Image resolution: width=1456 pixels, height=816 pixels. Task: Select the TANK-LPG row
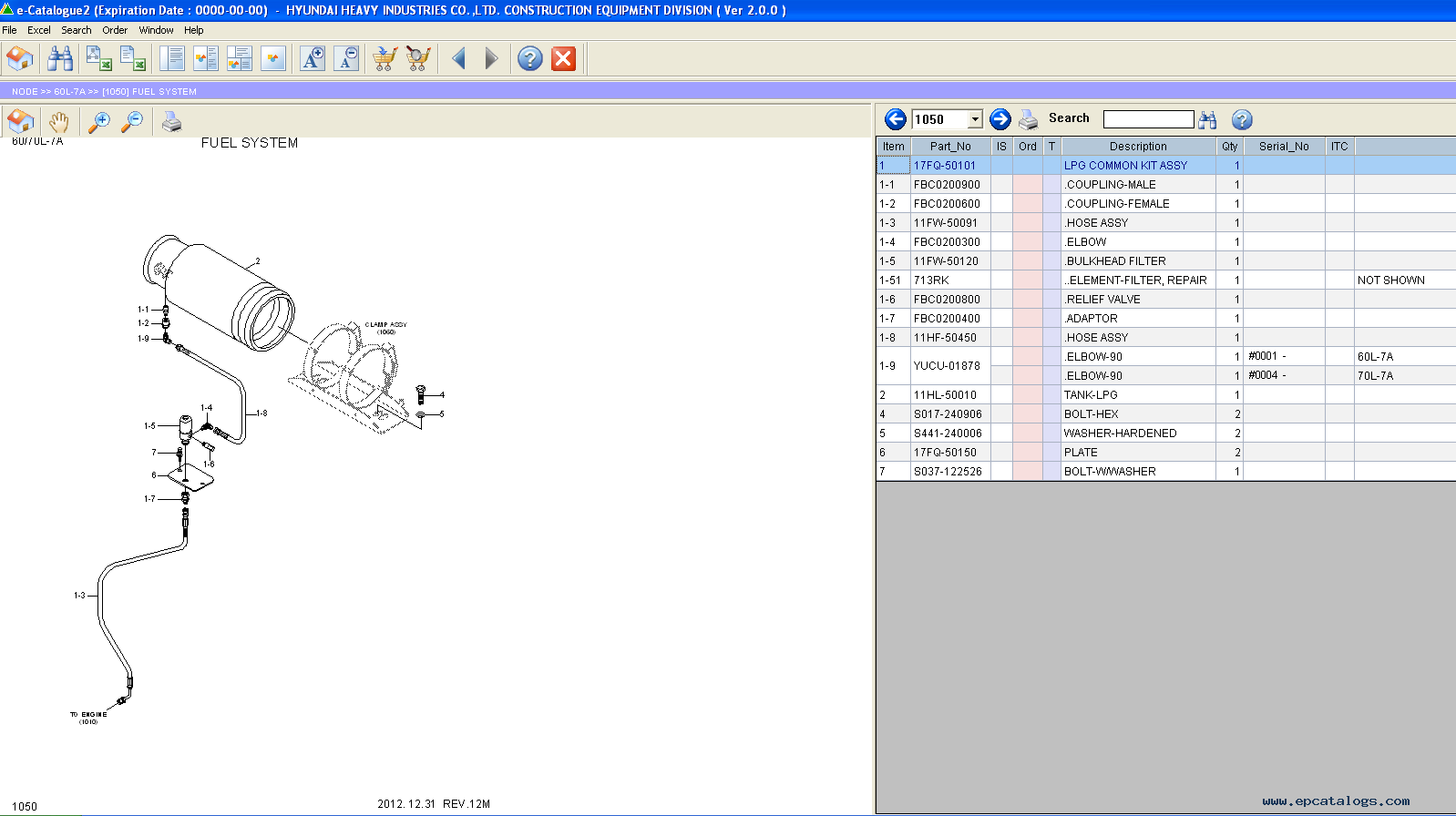click(x=1165, y=395)
